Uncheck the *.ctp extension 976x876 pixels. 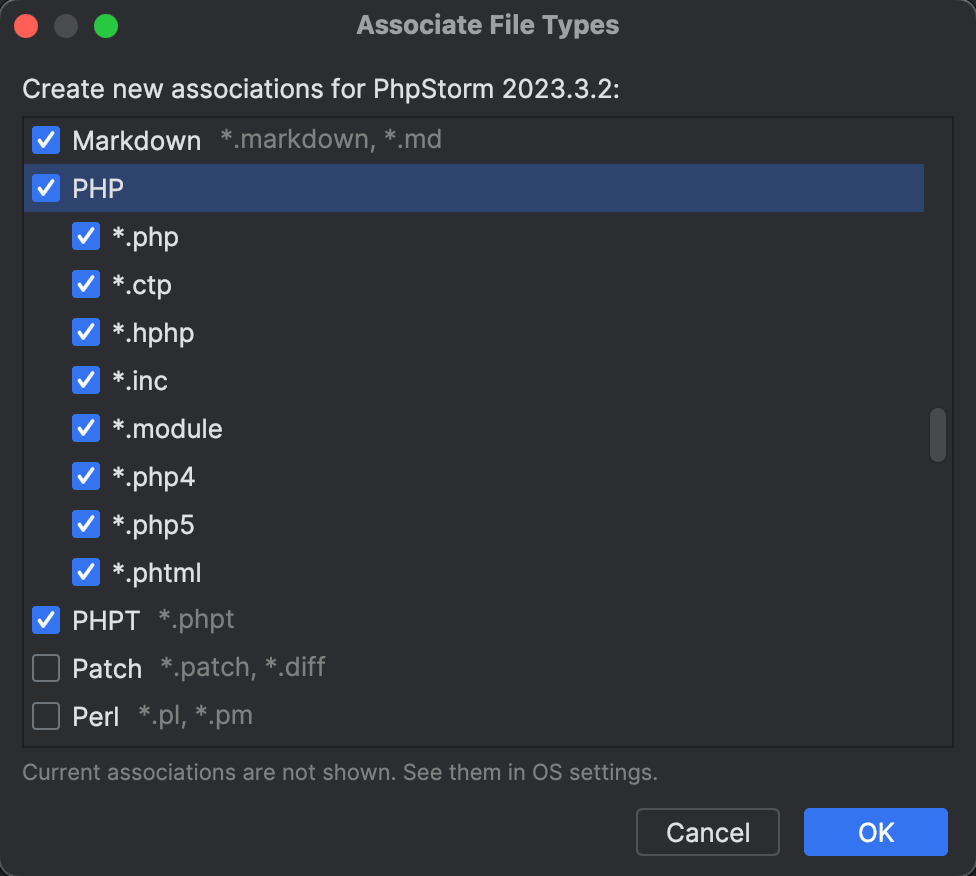point(86,284)
